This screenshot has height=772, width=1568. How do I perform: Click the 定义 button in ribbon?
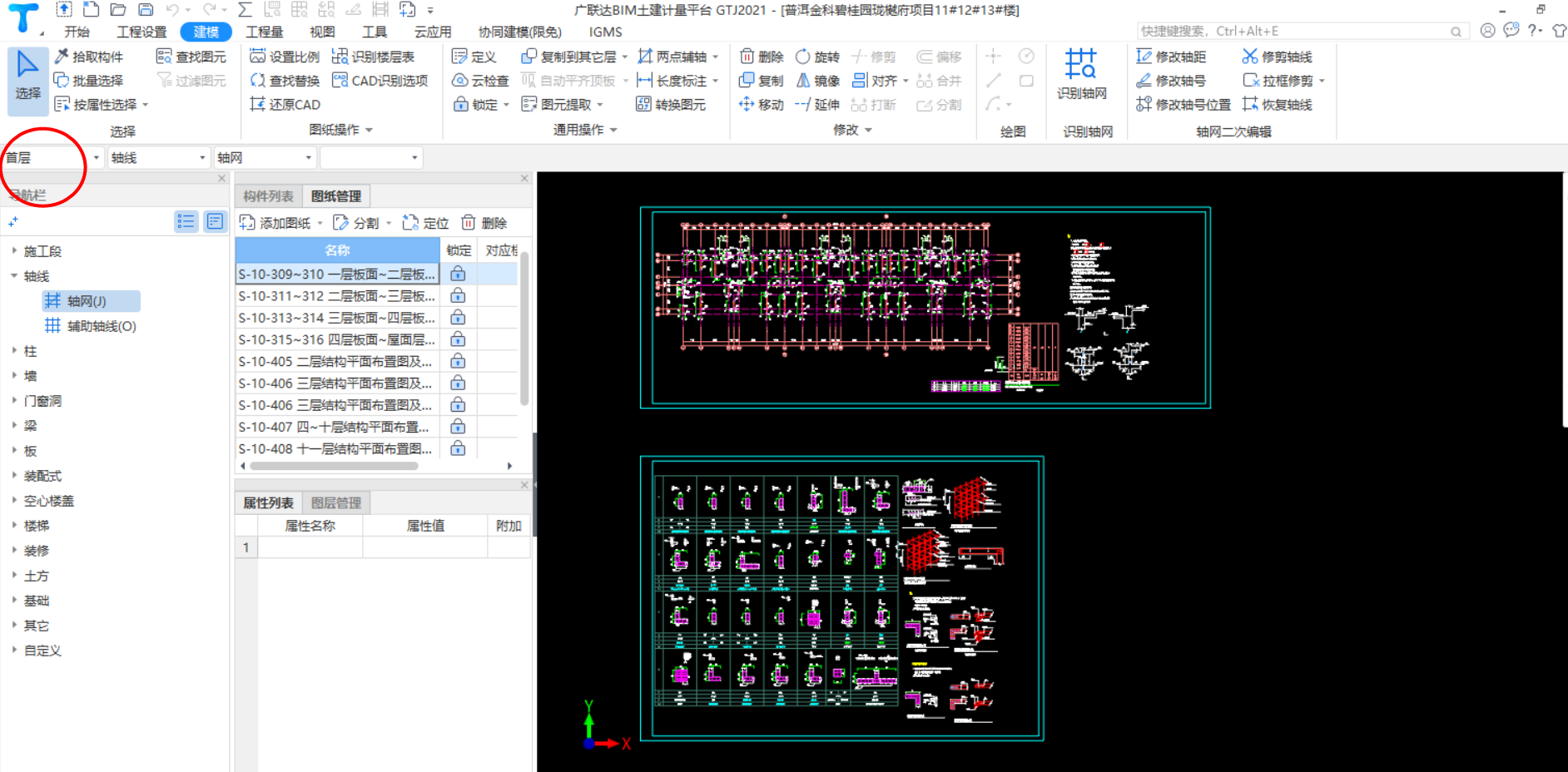[474, 57]
